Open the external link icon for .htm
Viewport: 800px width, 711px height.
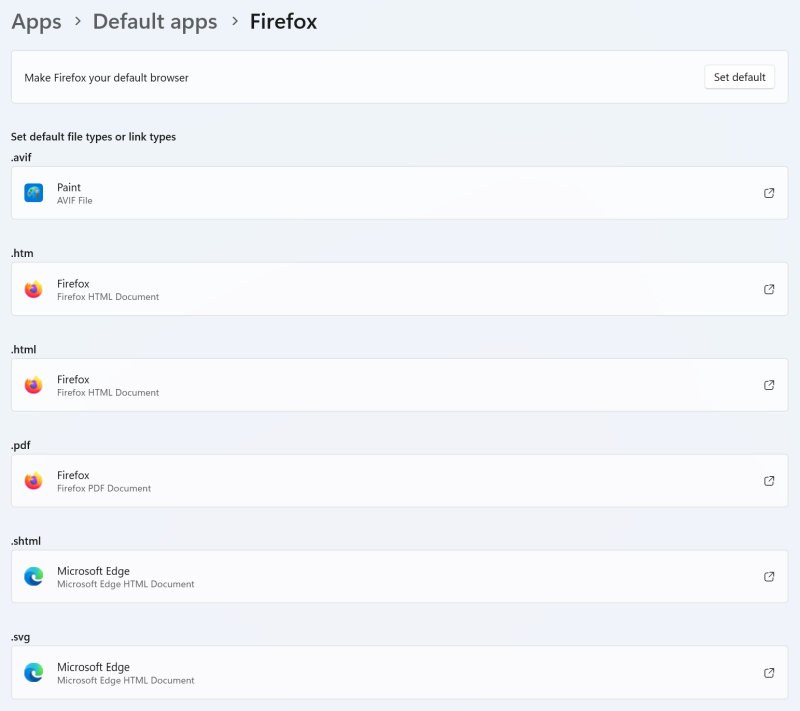click(x=769, y=289)
